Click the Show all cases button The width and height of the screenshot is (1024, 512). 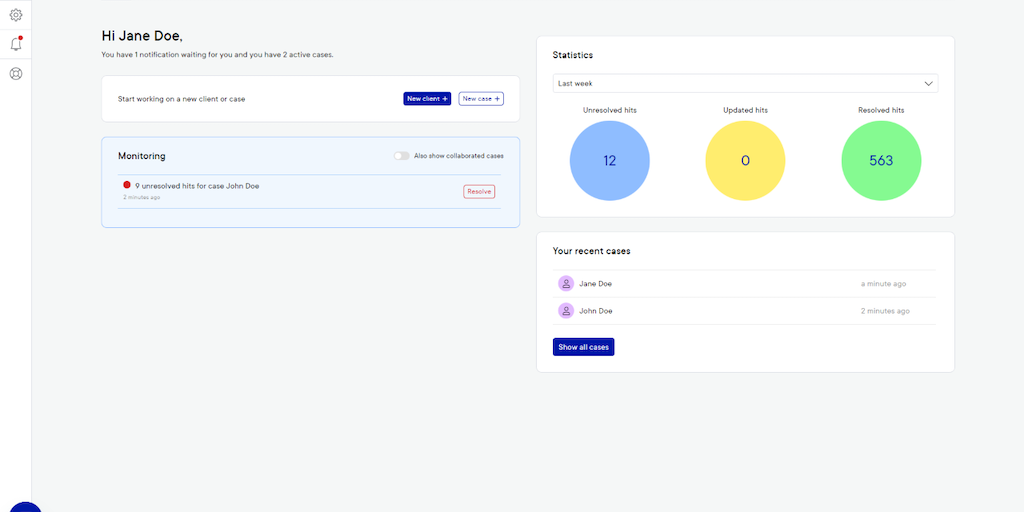583,347
